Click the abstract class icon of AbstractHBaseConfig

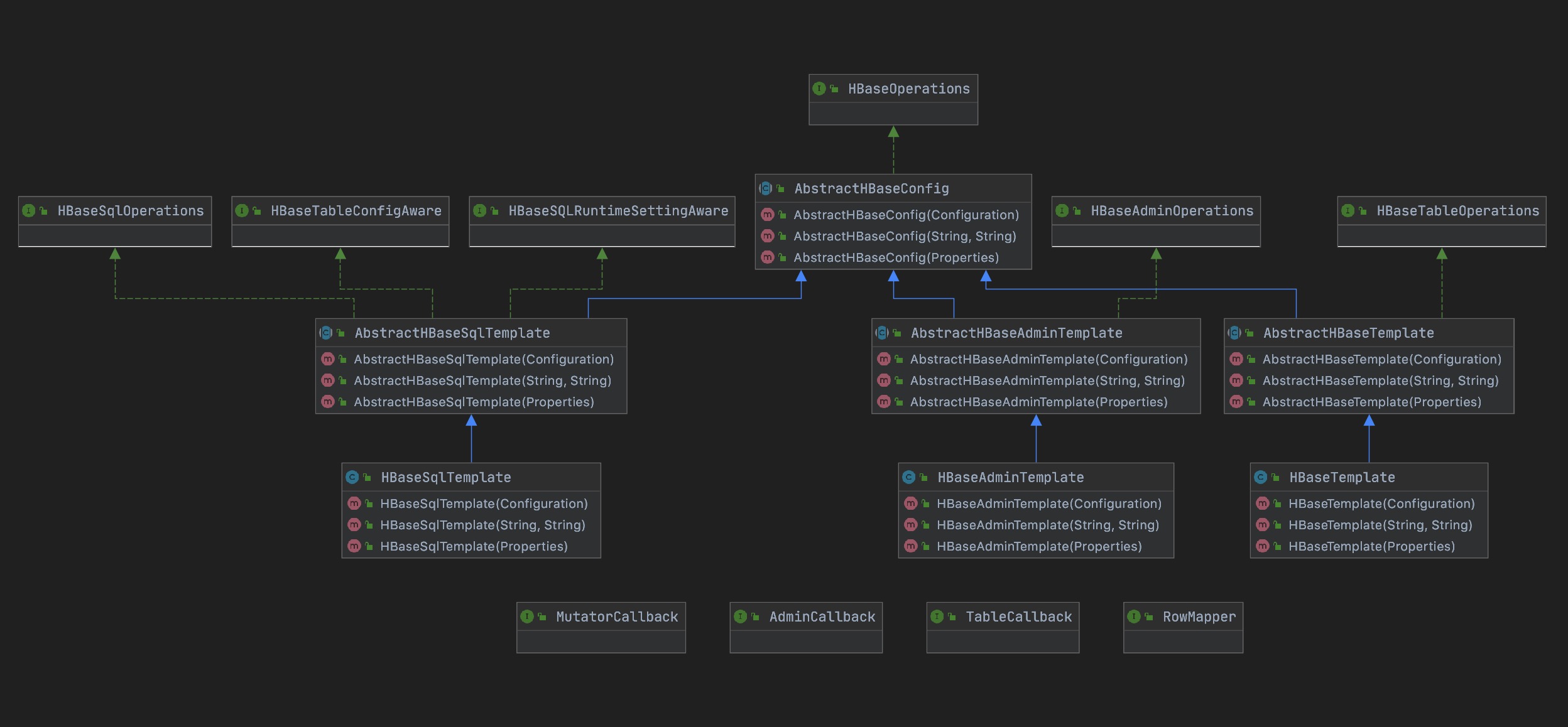tap(765, 188)
